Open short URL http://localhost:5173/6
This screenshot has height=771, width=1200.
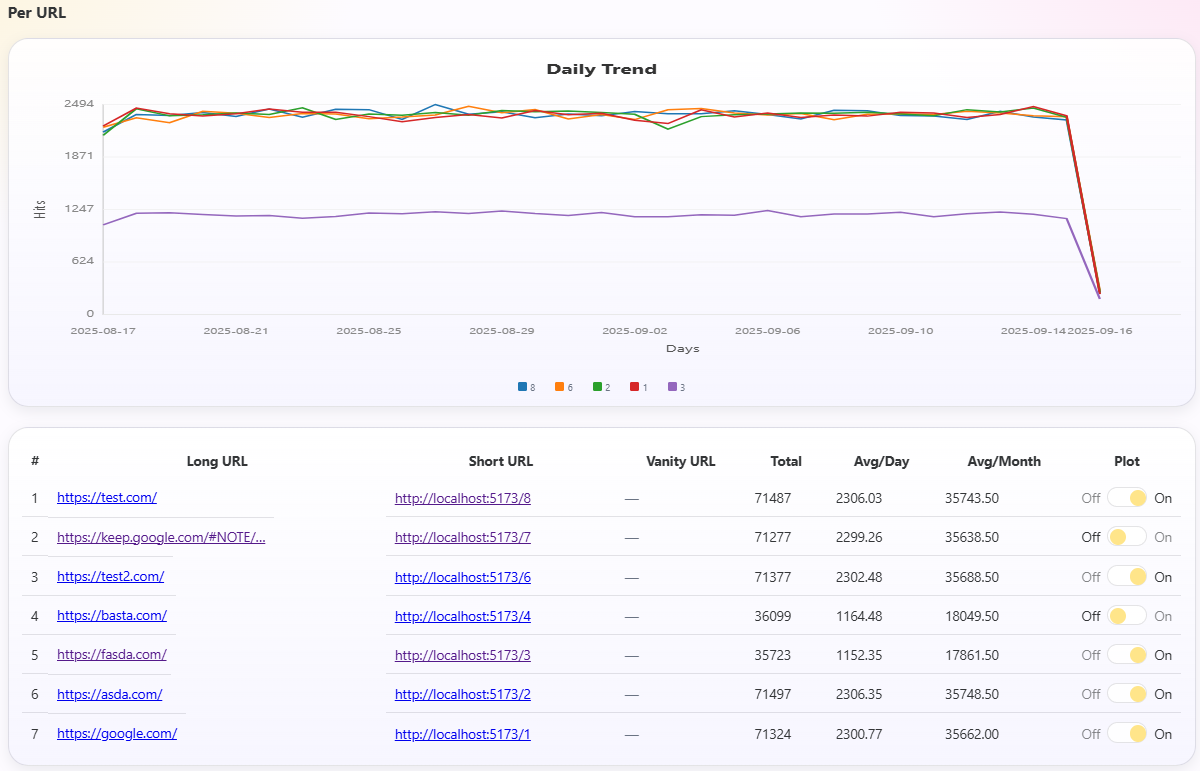pos(463,577)
